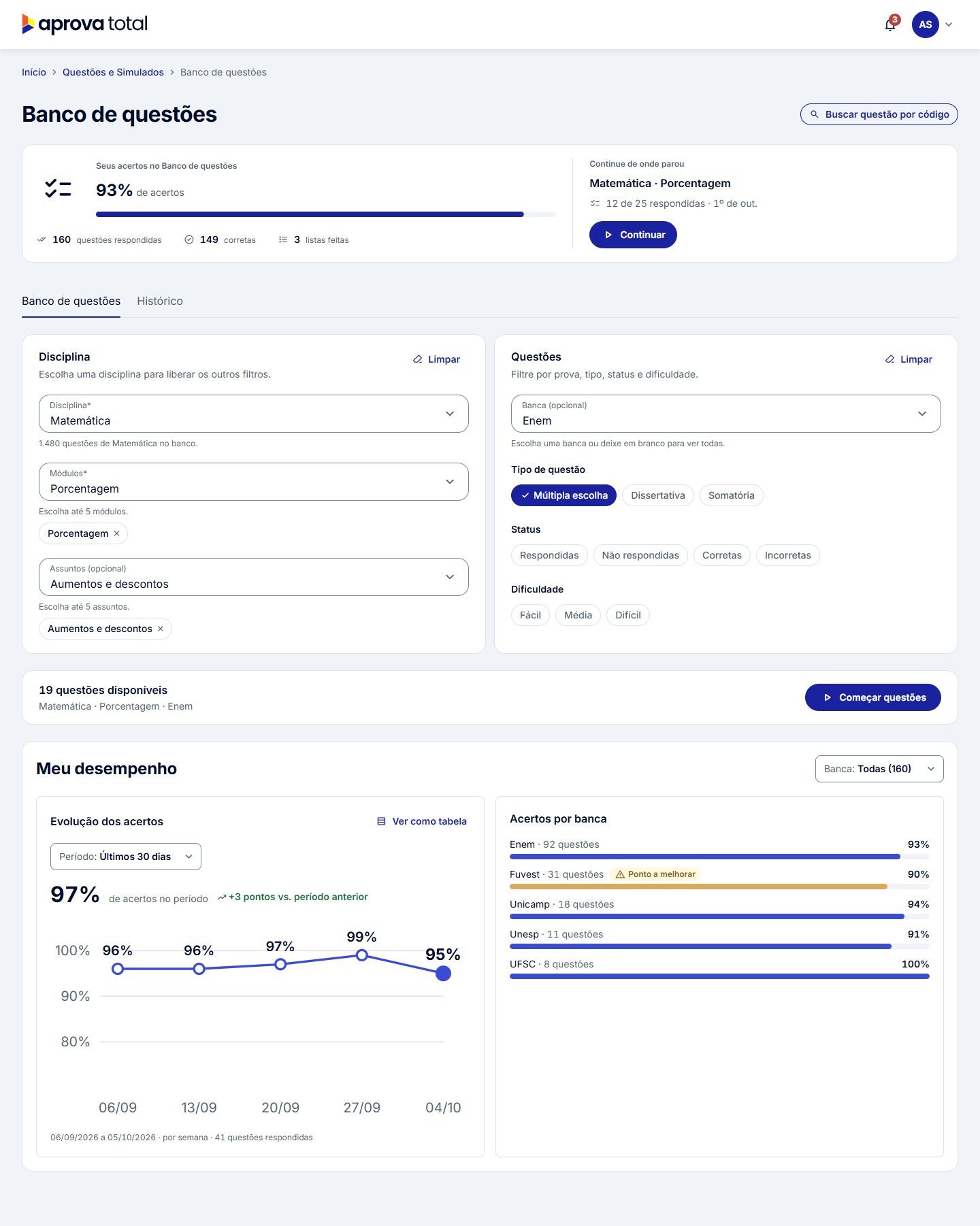Click Começar questões

coord(873,697)
